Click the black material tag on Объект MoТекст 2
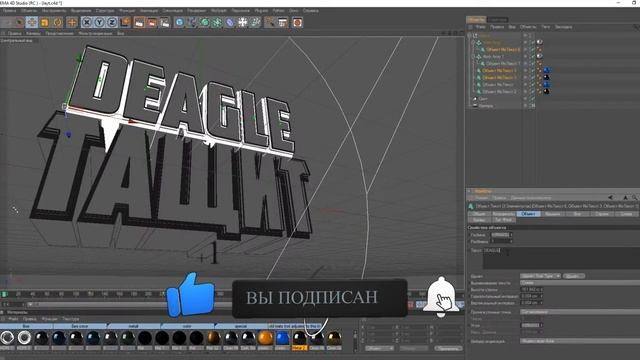The width and height of the screenshot is (640, 360). (x=546, y=91)
